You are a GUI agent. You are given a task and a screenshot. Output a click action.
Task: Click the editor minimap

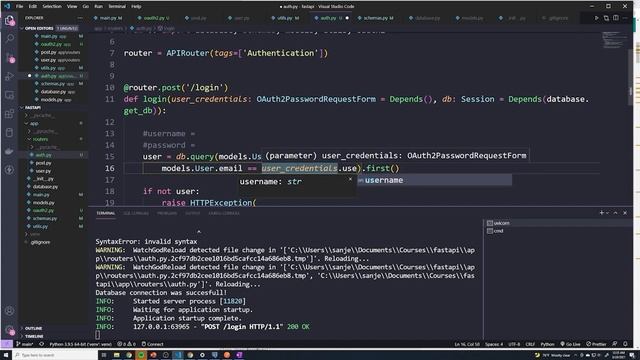point(615,41)
